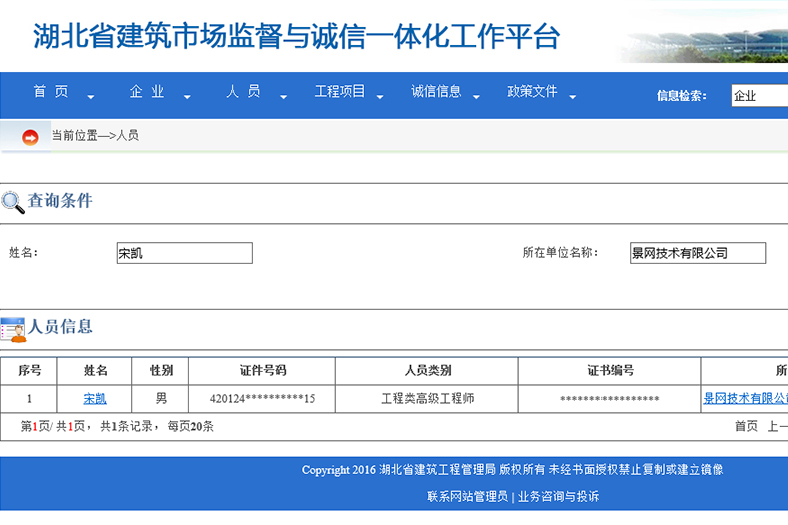788x525 pixels.
Task: Expand the dropdown arrow next to 诚信信息
Action: point(476,97)
